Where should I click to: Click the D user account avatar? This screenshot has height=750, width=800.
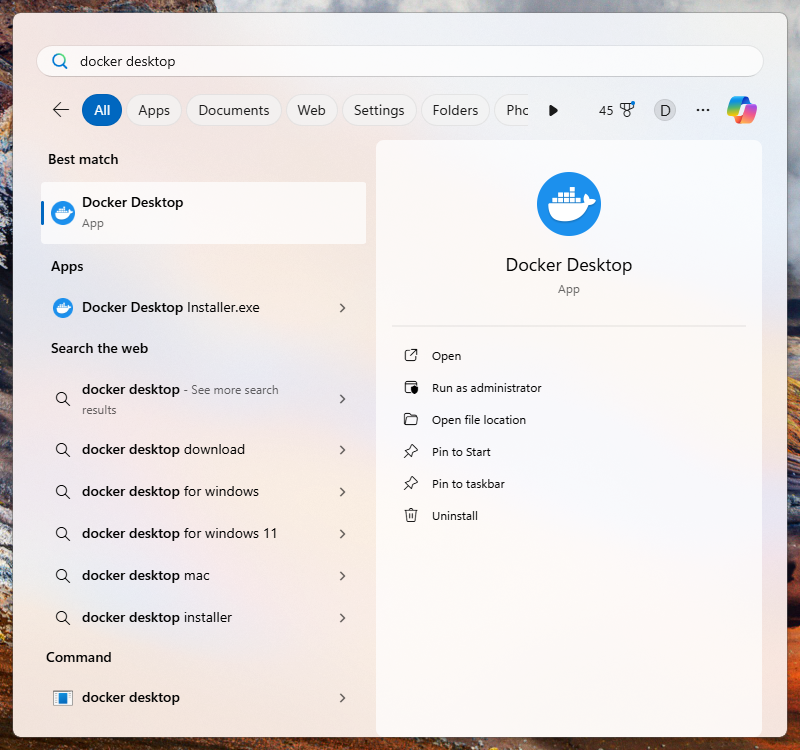tap(665, 110)
